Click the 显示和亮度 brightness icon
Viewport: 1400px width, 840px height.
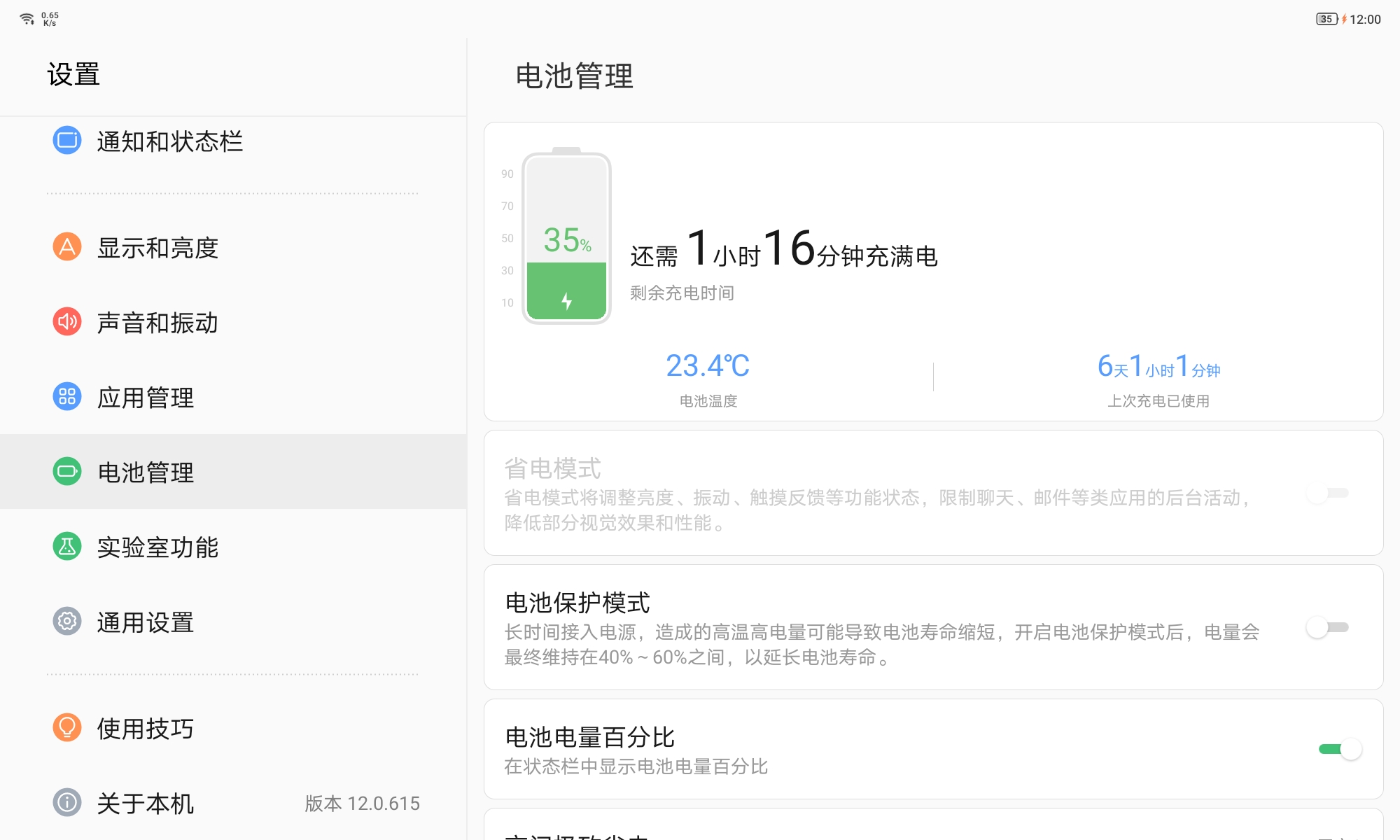point(66,247)
